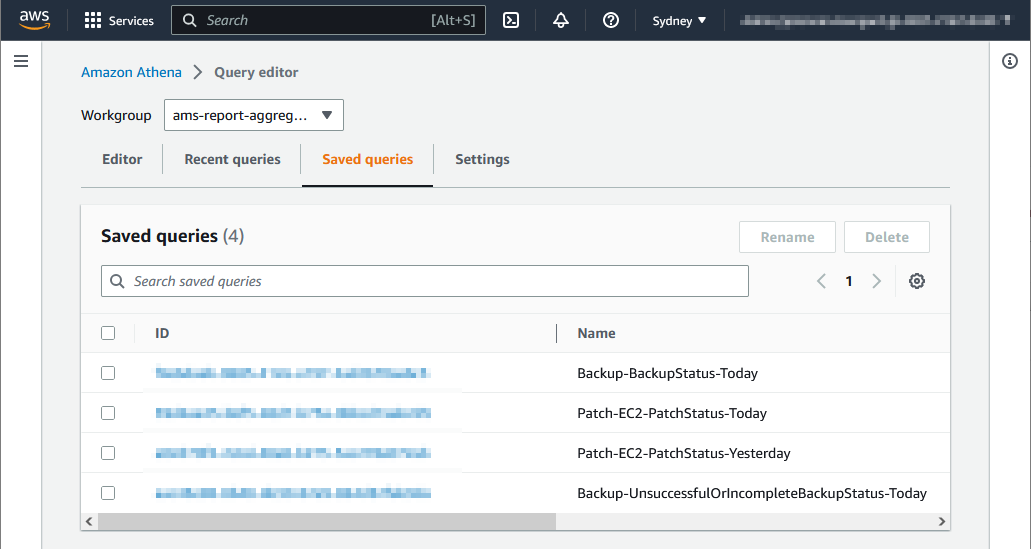Click the Delete button

pyautogui.click(x=886, y=237)
